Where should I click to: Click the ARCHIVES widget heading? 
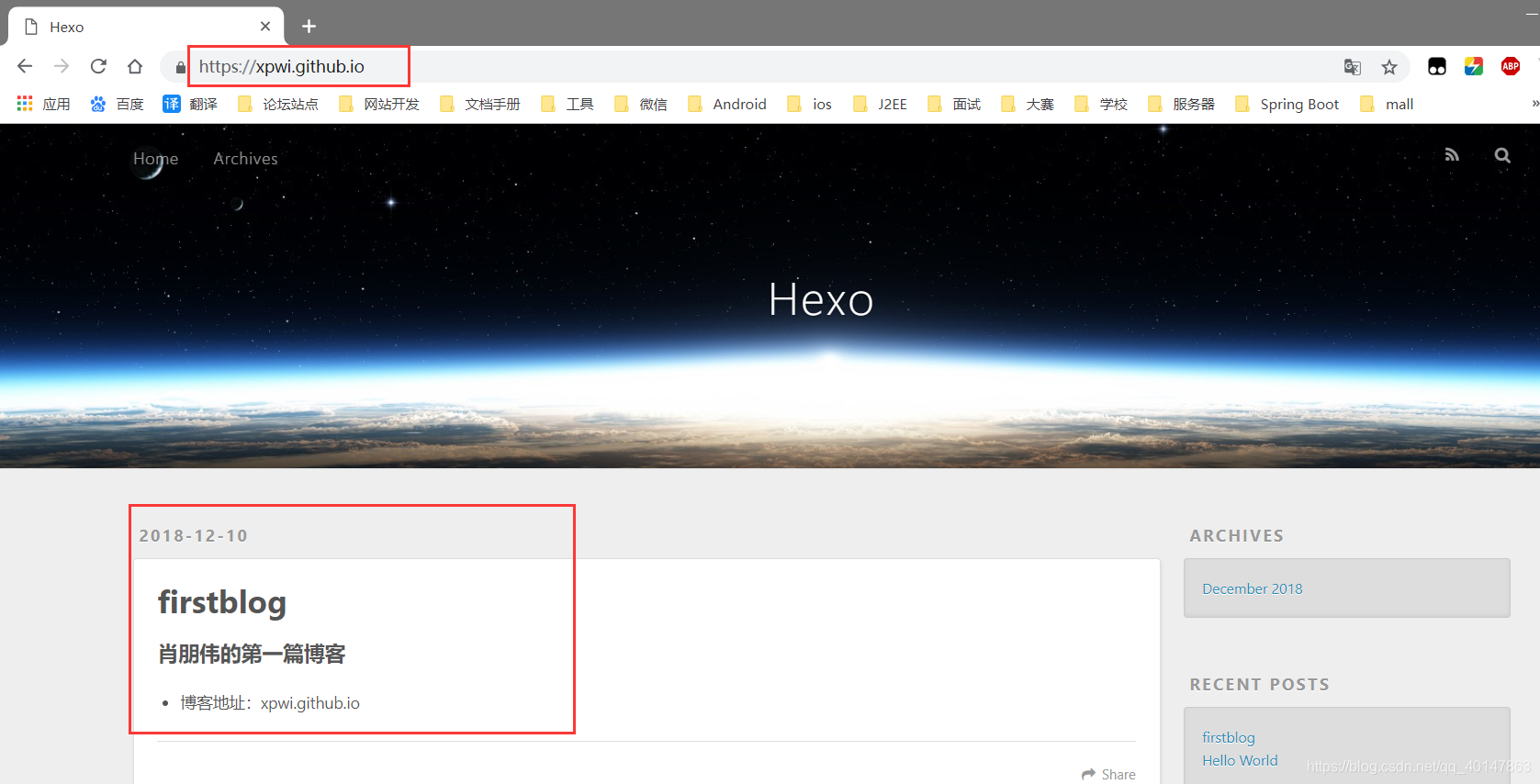pos(1237,535)
